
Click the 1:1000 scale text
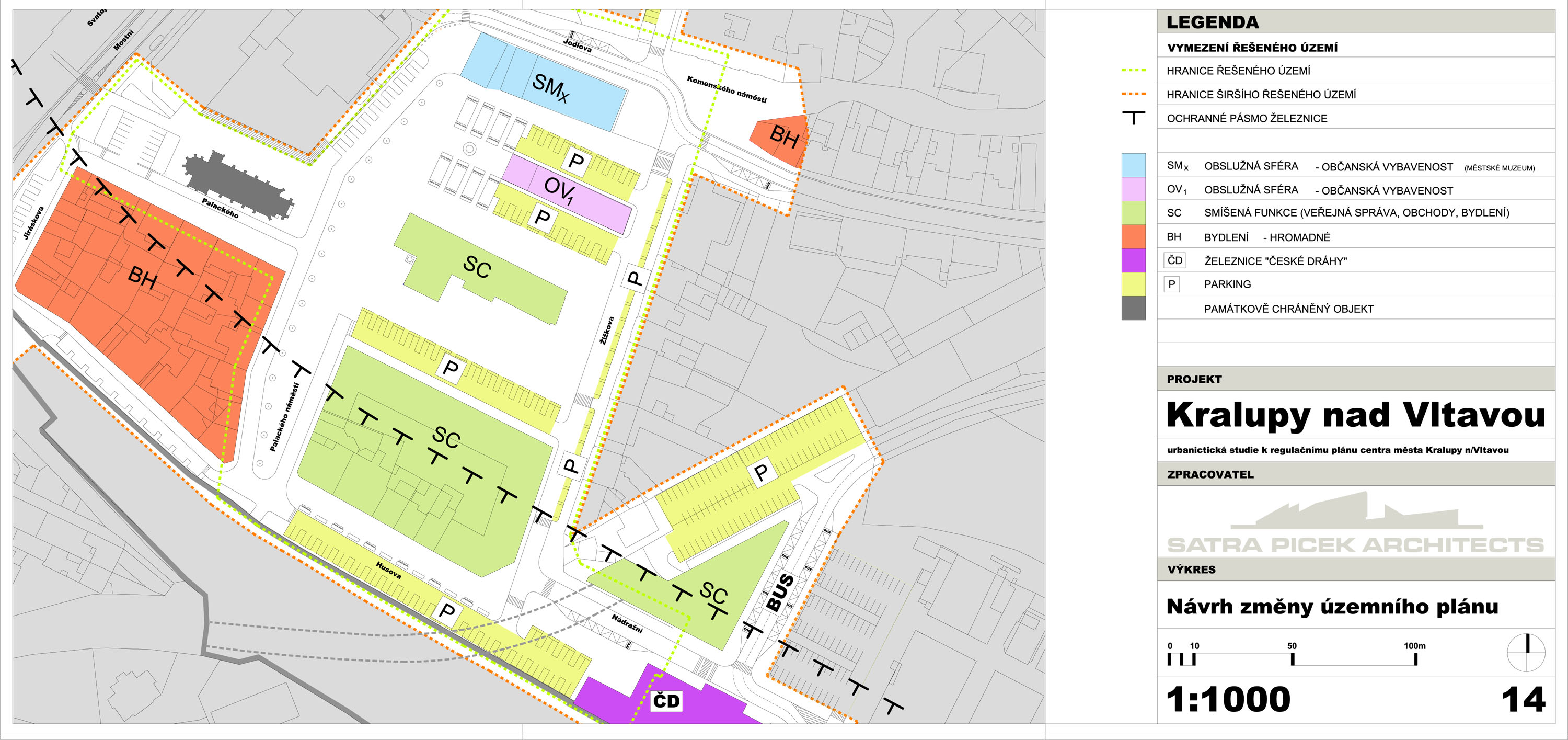pos(1228,699)
